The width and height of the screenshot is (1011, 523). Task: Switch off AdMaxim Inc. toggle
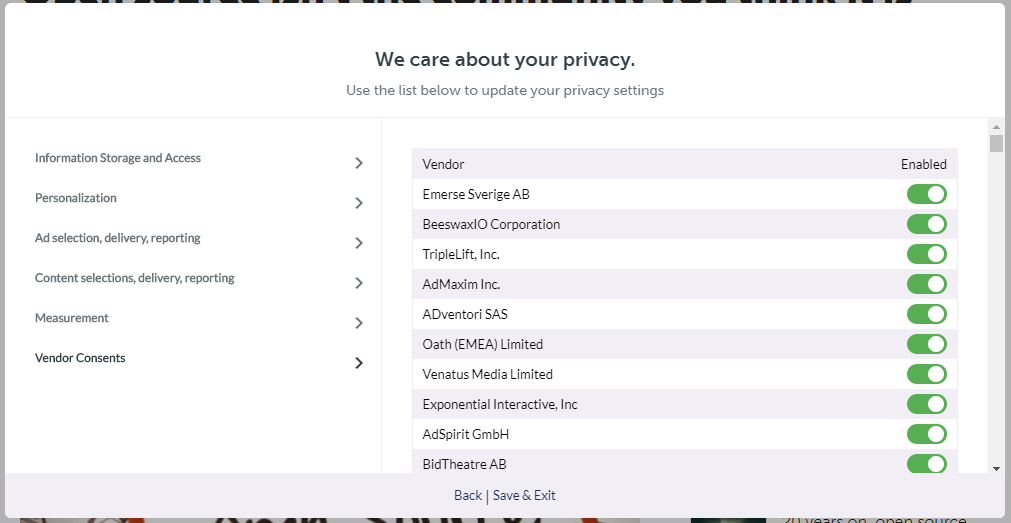(927, 284)
